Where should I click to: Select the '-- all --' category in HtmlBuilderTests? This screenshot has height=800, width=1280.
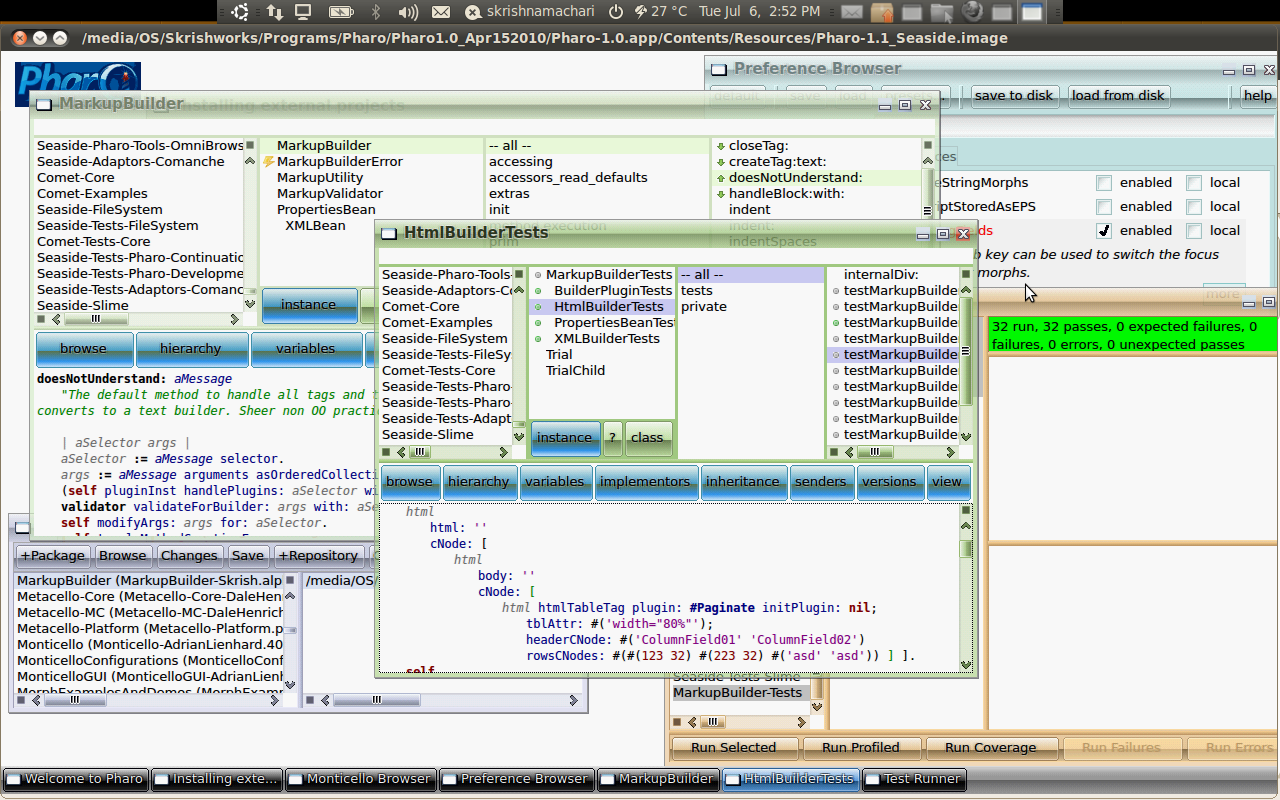pyautogui.click(x=751, y=275)
